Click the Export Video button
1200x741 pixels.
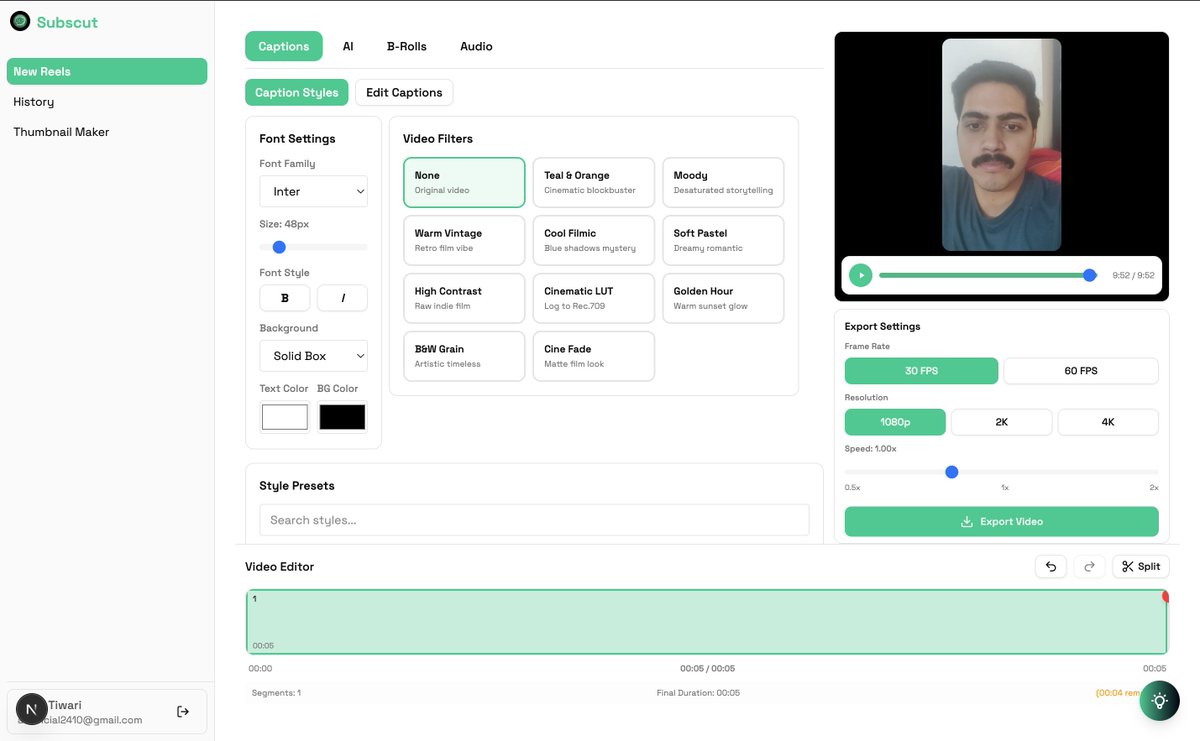(x=1001, y=521)
